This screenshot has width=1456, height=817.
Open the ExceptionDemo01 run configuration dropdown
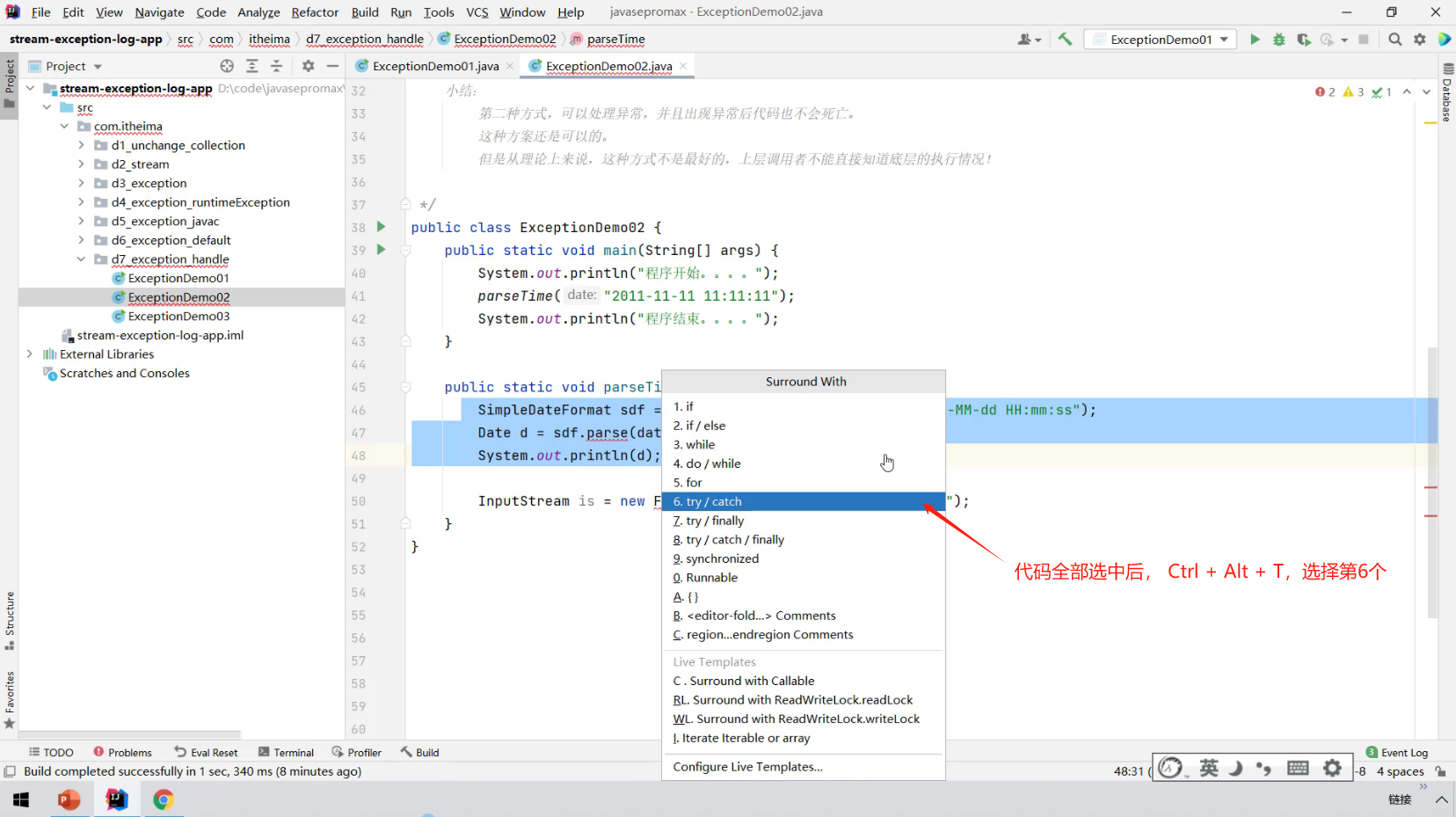[1161, 40]
